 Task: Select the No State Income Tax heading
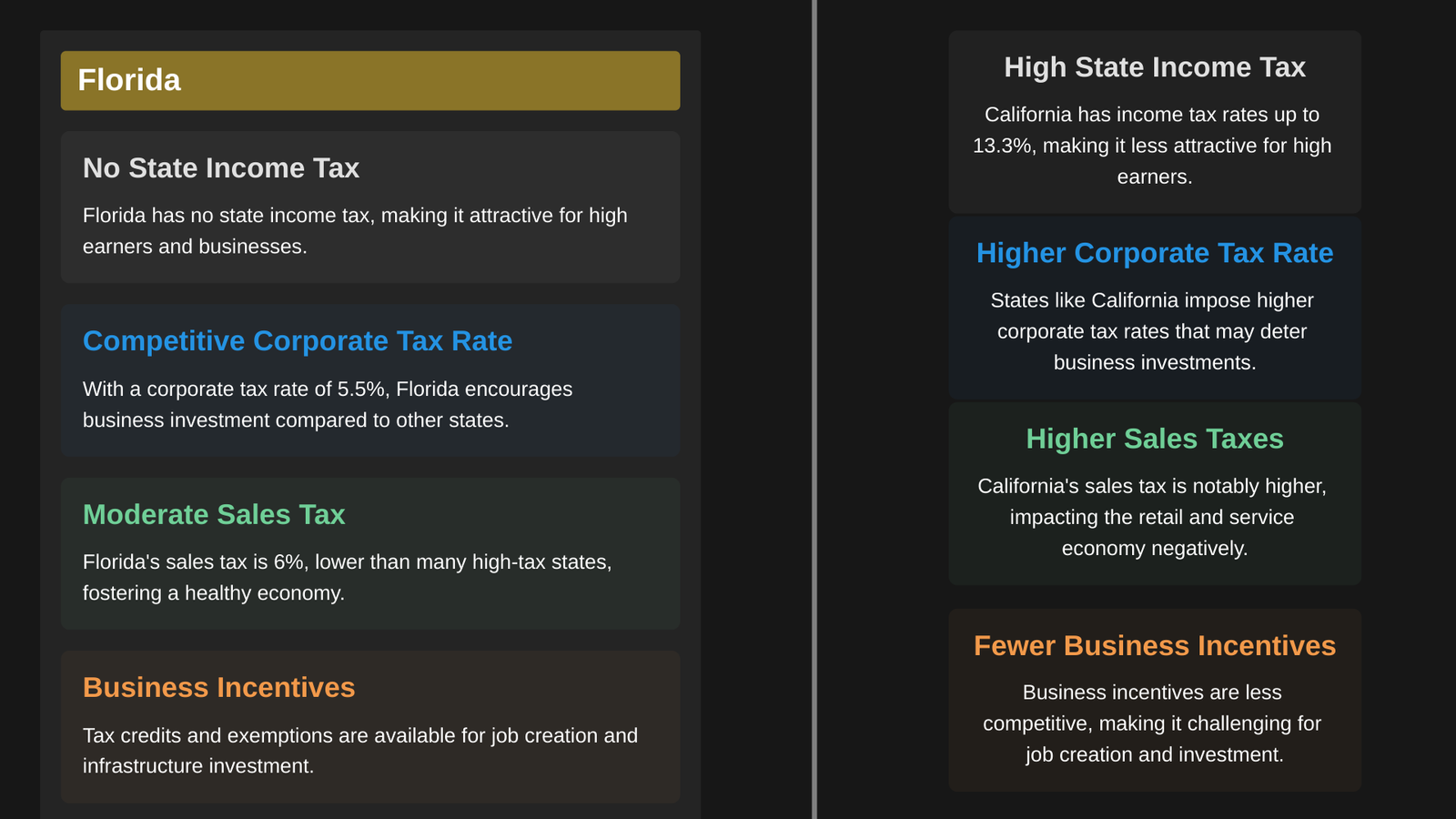tap(221, 168)
